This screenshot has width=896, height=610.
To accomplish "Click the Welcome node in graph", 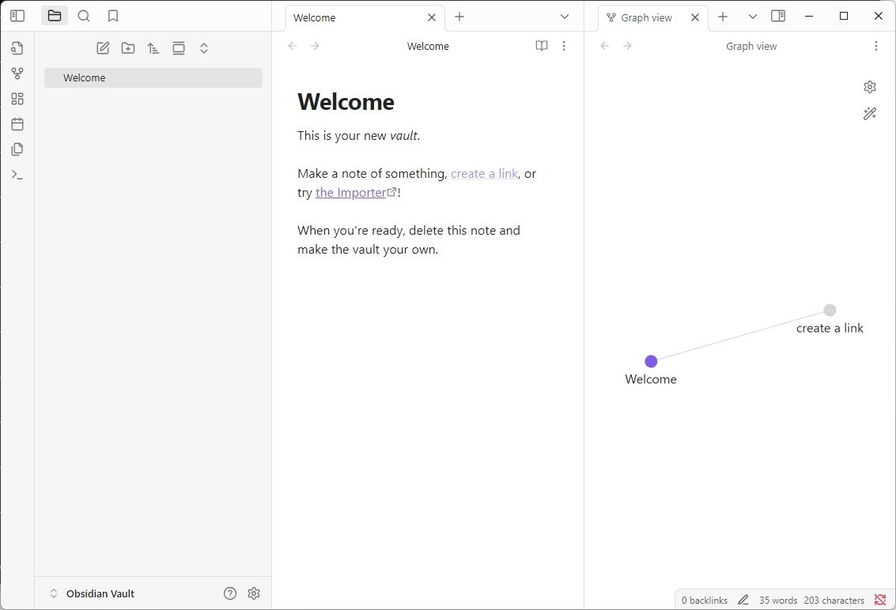I will pos(651,361).
